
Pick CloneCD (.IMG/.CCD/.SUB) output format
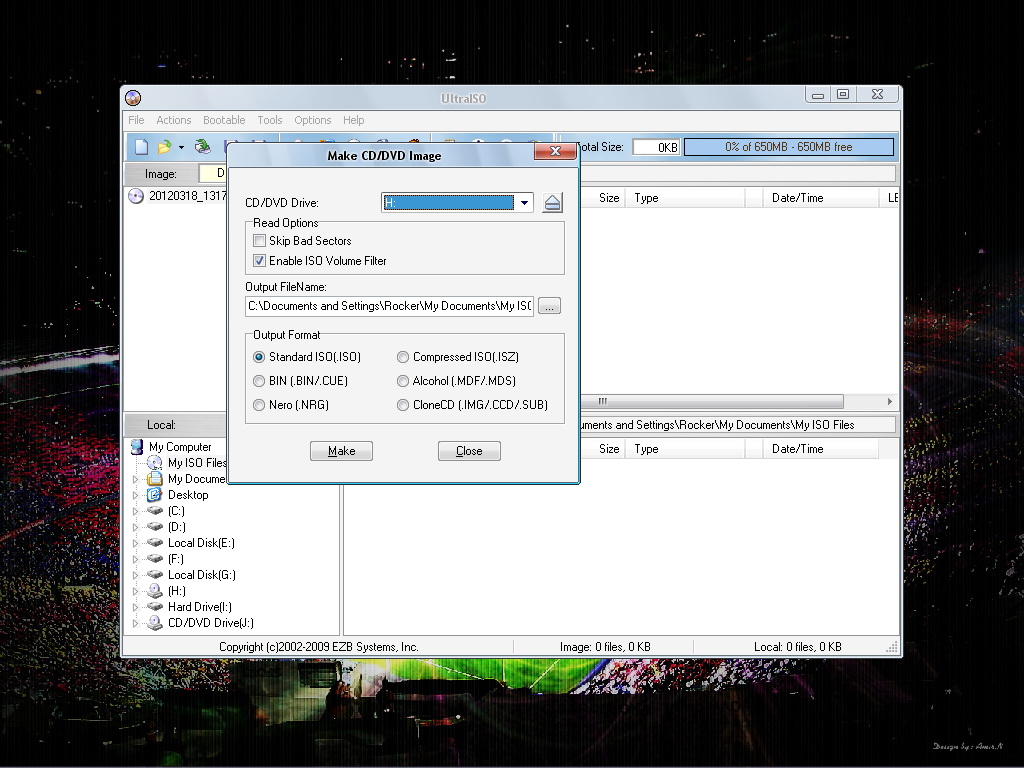pyautogui.click(x=403, y=405)
